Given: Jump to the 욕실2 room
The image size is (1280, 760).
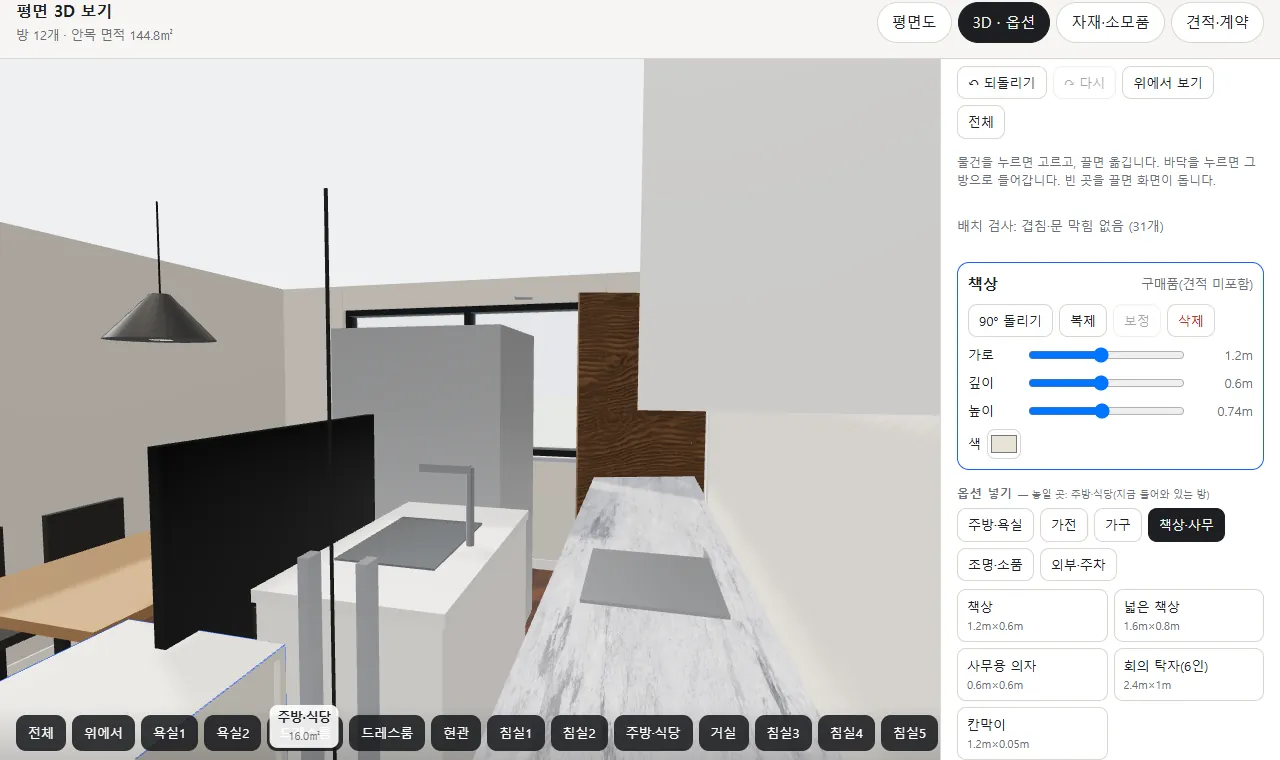Looking at the screenshot, I should tap(233, 733).
